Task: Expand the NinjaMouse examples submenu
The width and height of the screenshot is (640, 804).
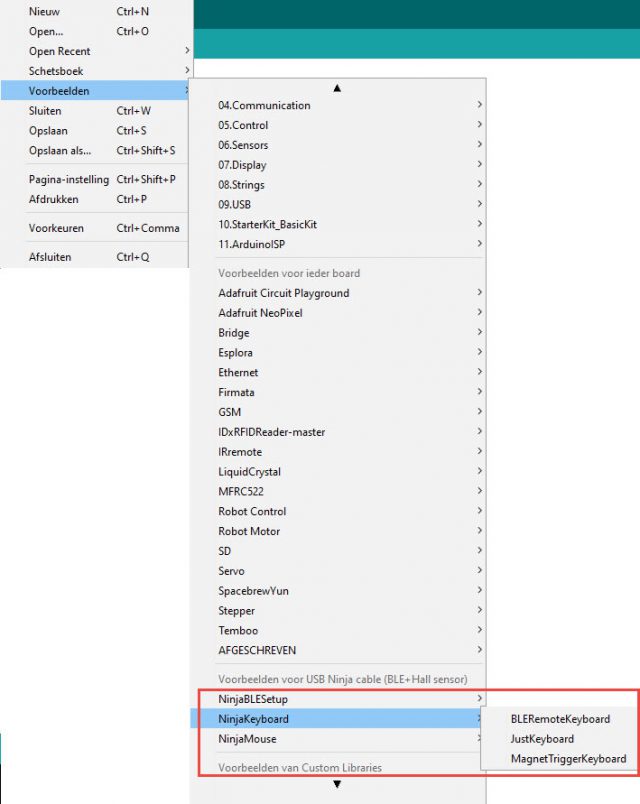Action: pos(247,739)
